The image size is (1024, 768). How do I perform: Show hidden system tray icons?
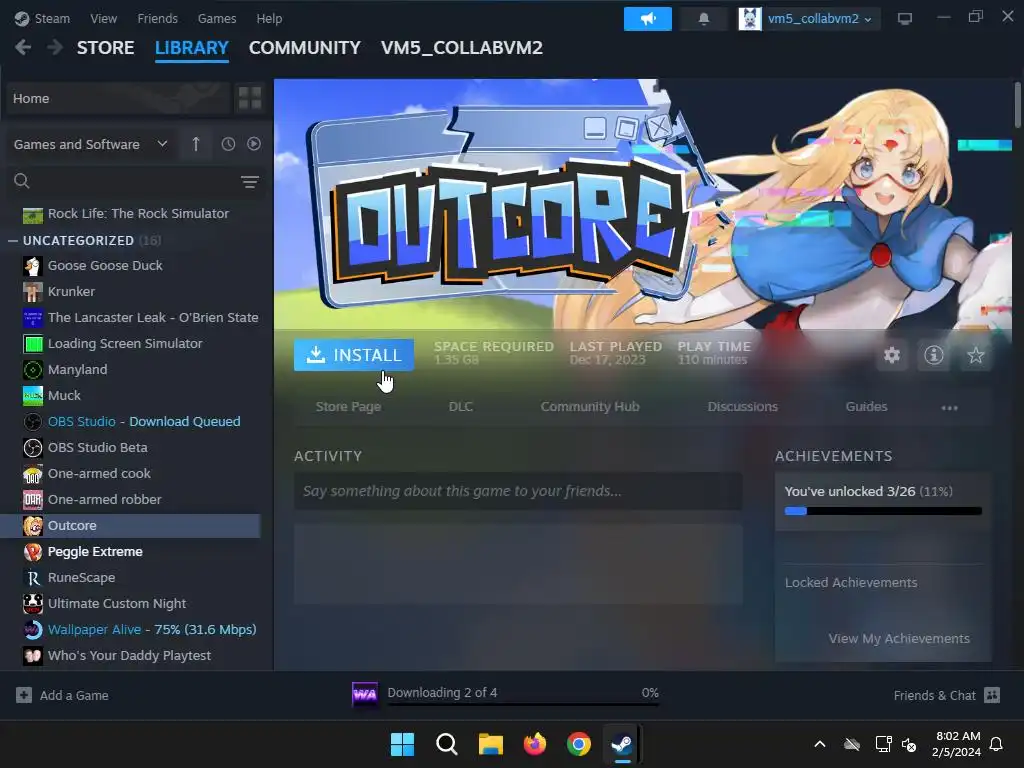point(820,744)
